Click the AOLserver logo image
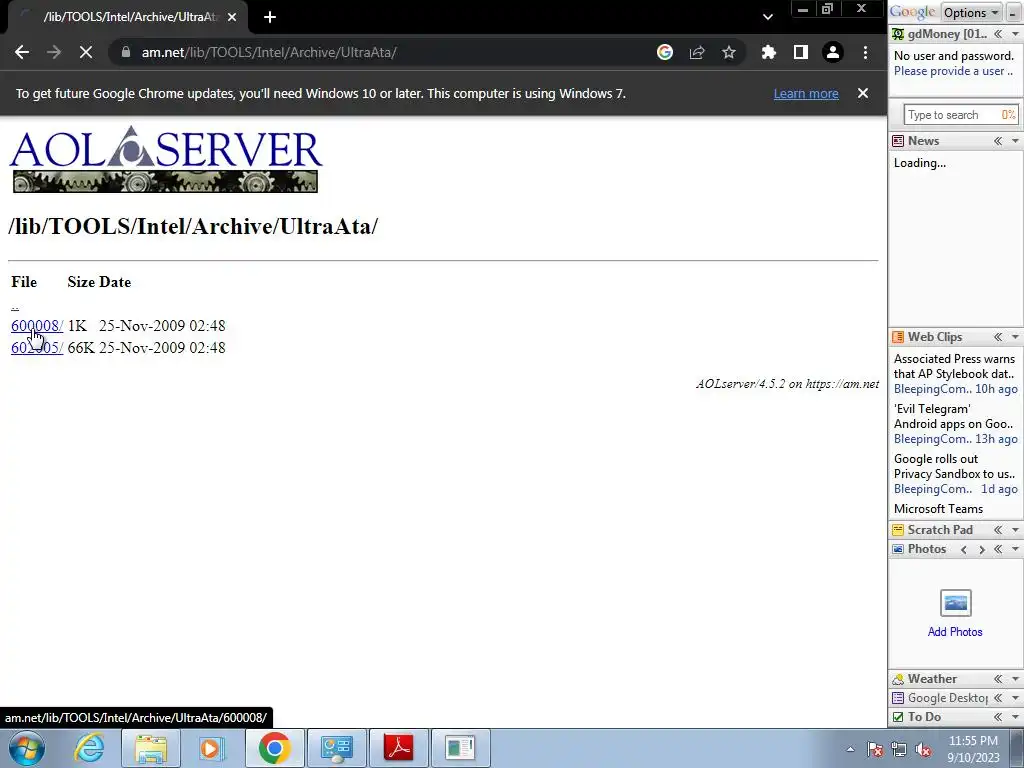The width and height of the screenshot is (1024, 768). tap(165, 159)
